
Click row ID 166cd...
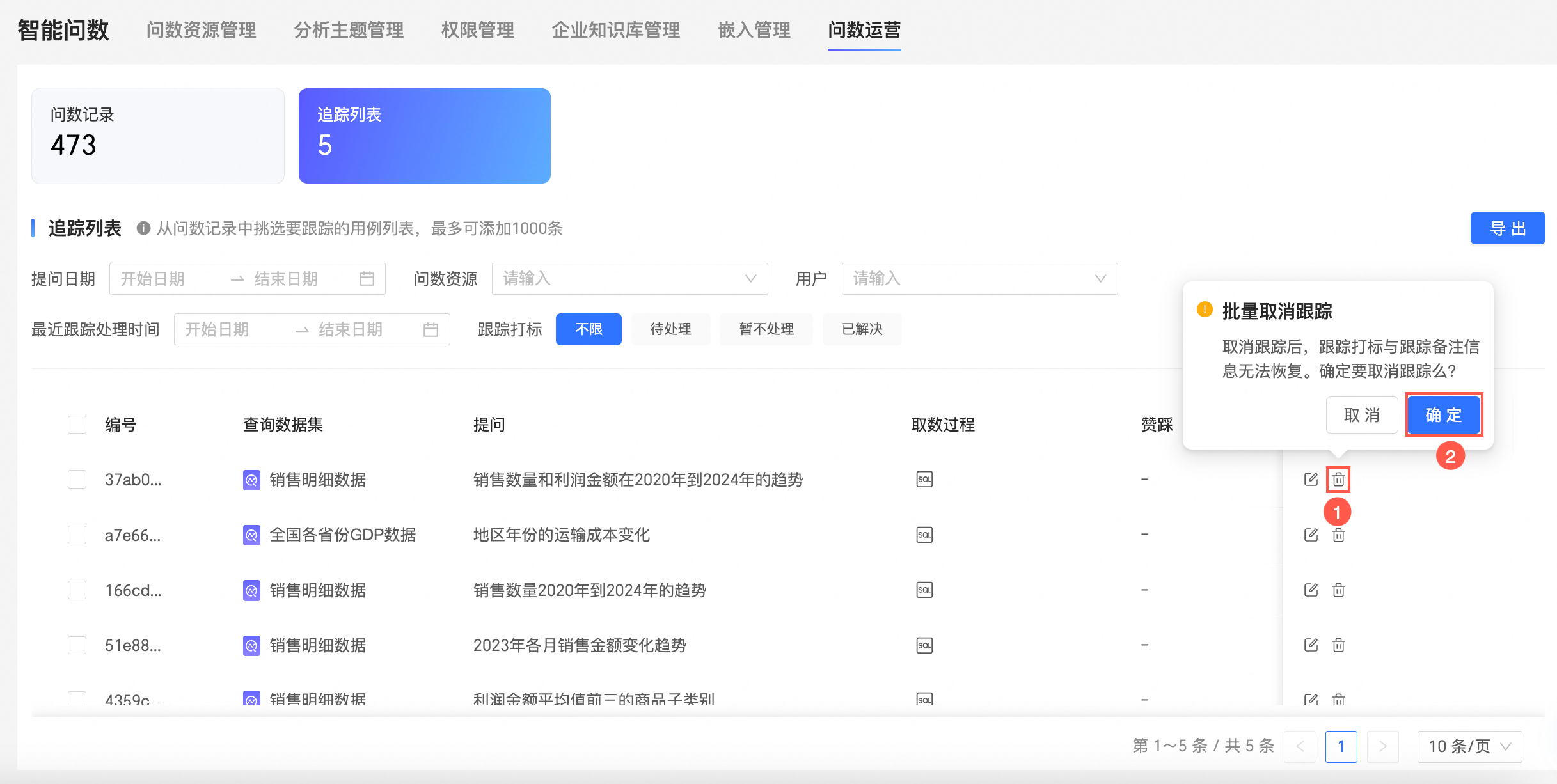coord(133,590)
